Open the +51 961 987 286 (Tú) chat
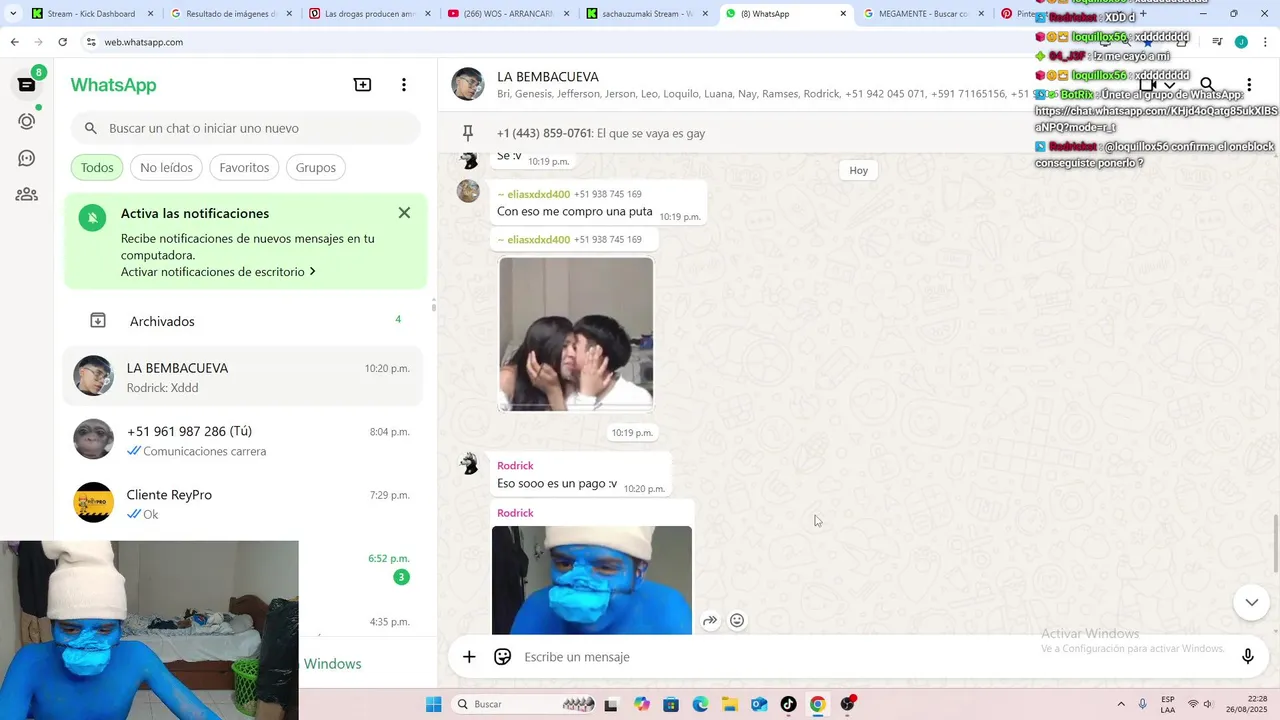The height and width of the screenshot is (720, 1280). point(245,440)
